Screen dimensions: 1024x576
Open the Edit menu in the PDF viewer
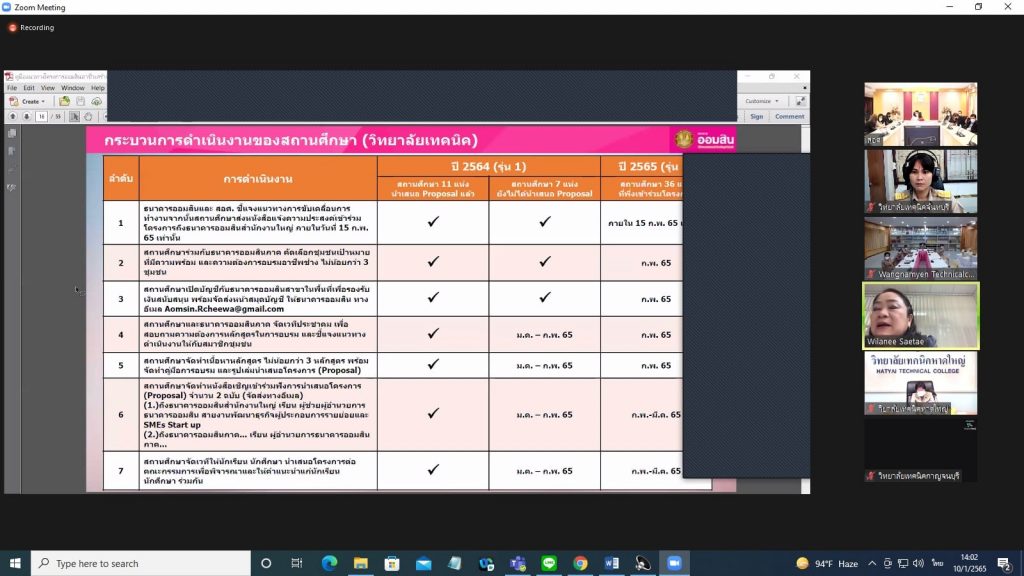(x=29, y=88)
